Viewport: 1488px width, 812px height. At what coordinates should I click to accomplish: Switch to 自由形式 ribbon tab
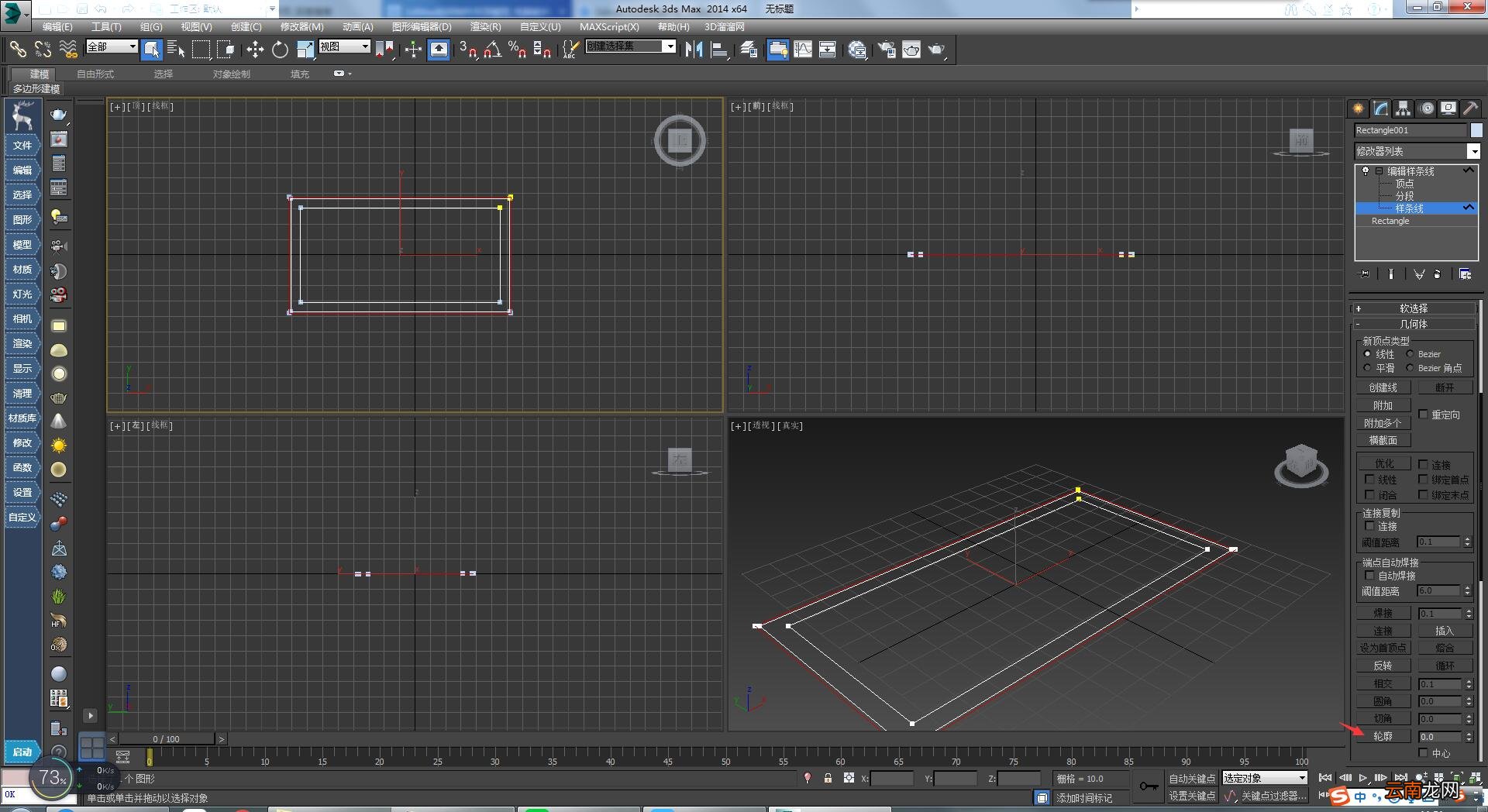[x=95, y=74]
